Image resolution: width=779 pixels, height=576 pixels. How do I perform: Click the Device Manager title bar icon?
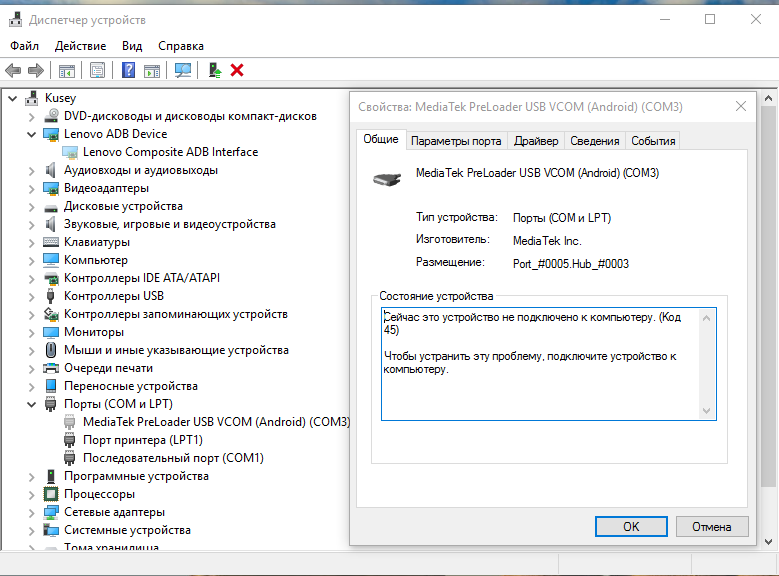coord(15,20)
